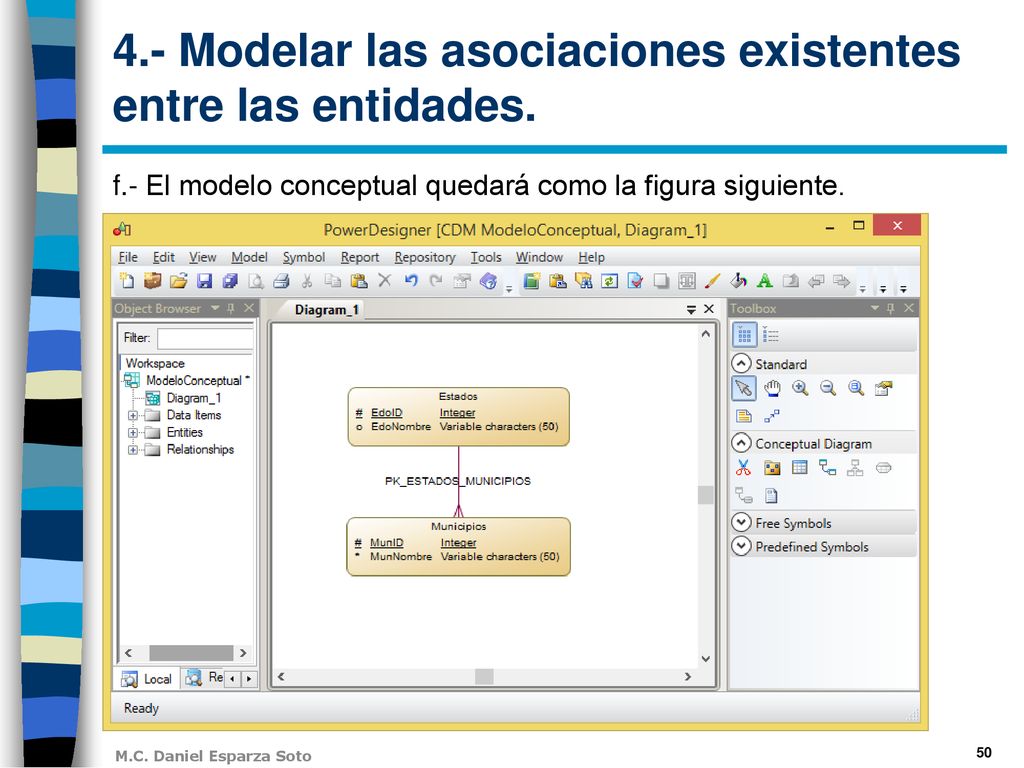Click the Line Style brush toolbar icon
This screenshot has height=768, width=1024.
(712, 281)
